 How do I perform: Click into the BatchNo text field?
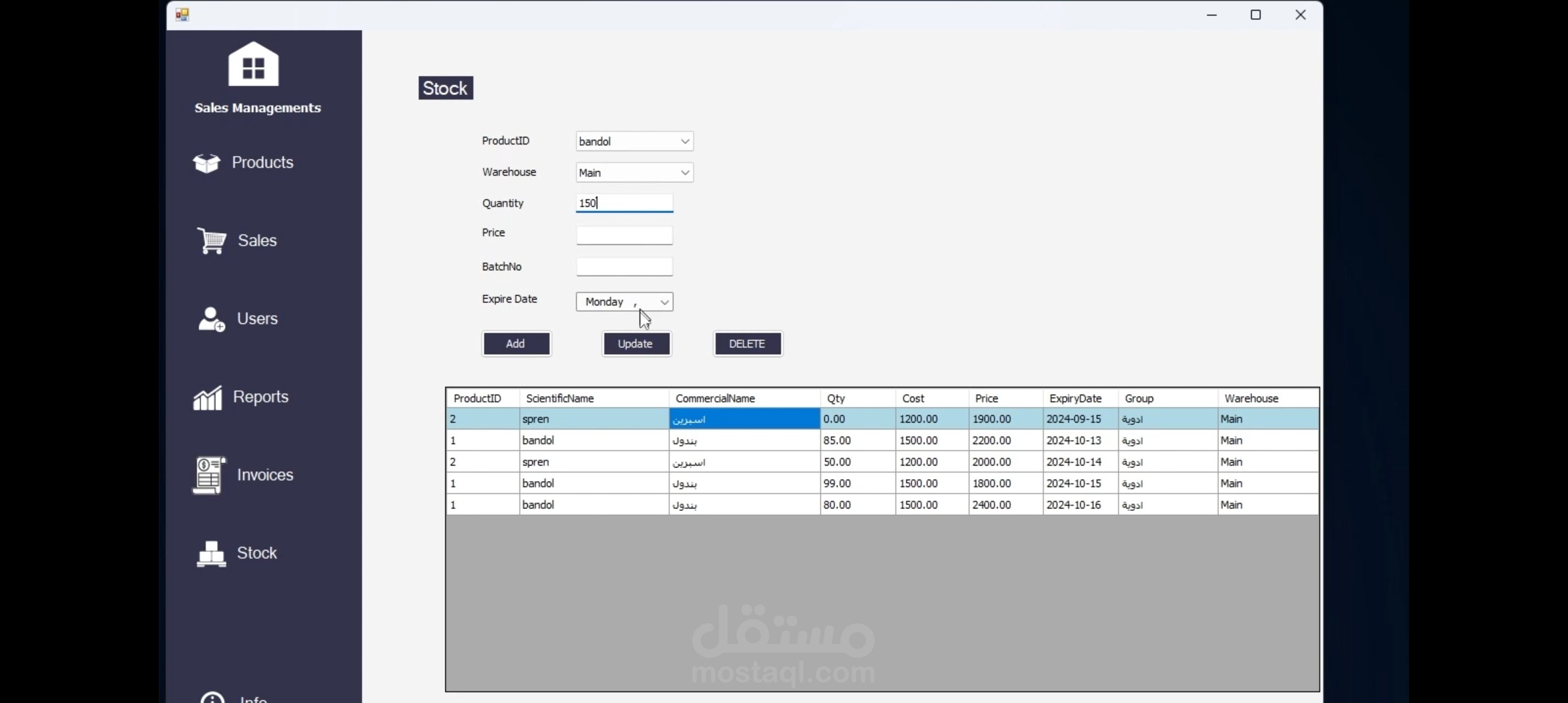(x=624, y=267)
